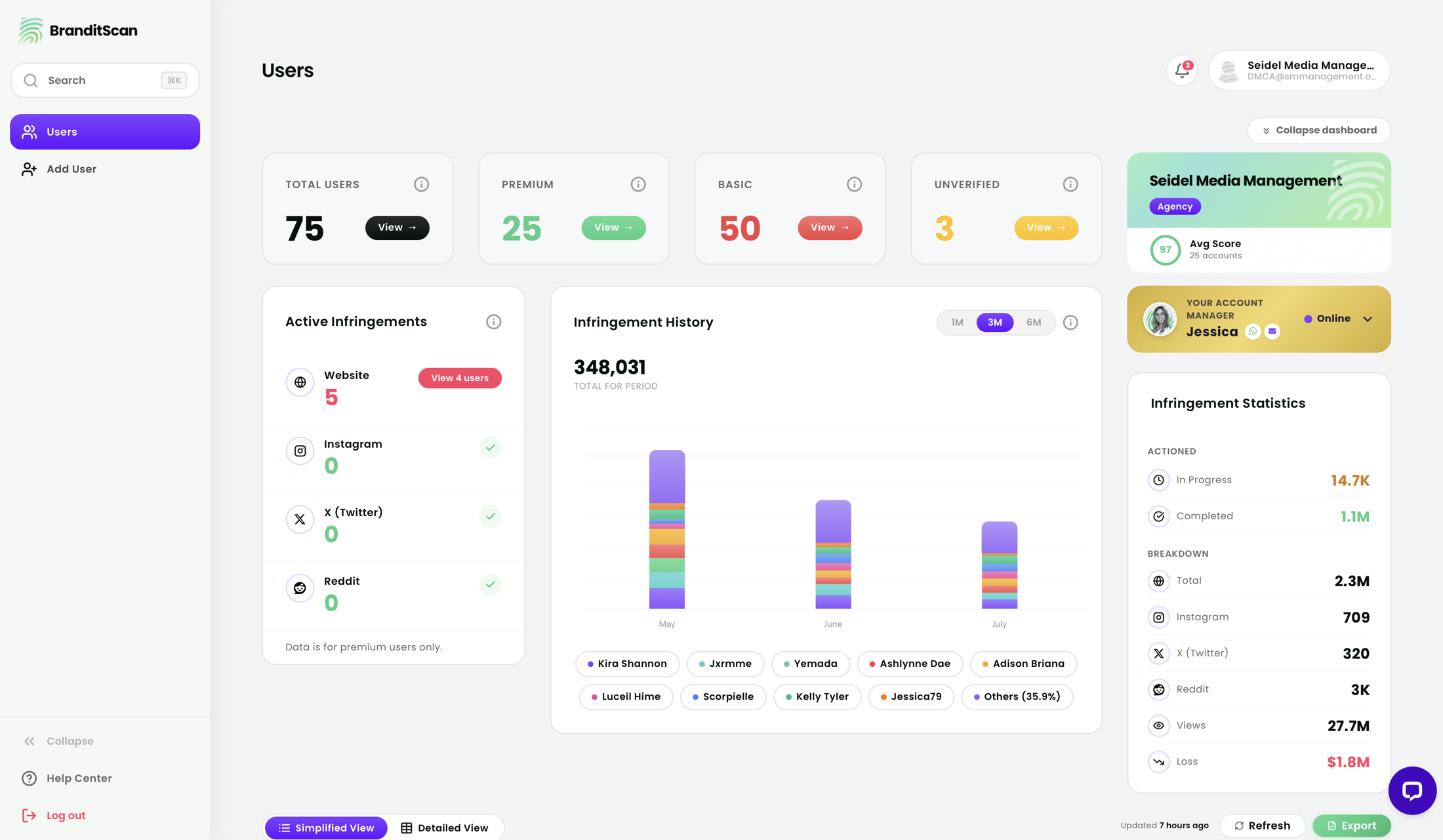Toggle Jxrmme legend chip

725,664
